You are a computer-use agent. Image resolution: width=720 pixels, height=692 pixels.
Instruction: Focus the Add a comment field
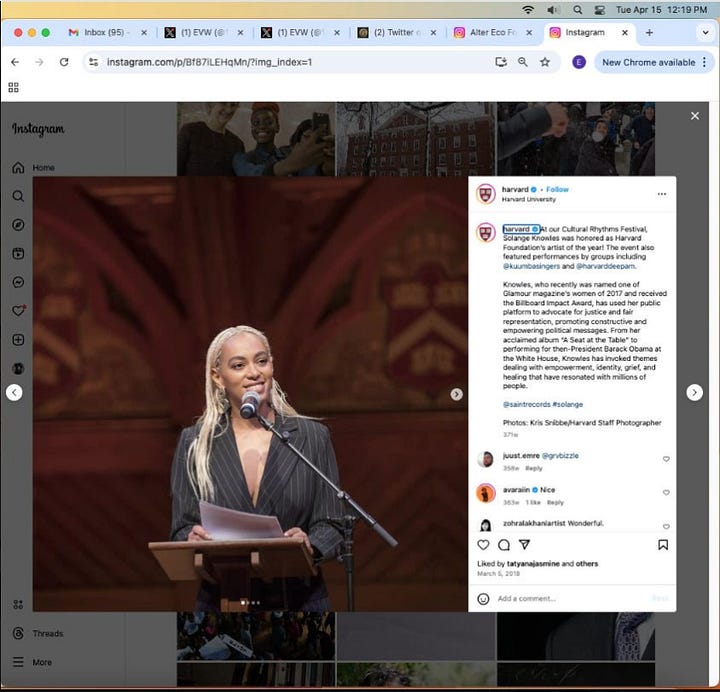tap(572, 599)
